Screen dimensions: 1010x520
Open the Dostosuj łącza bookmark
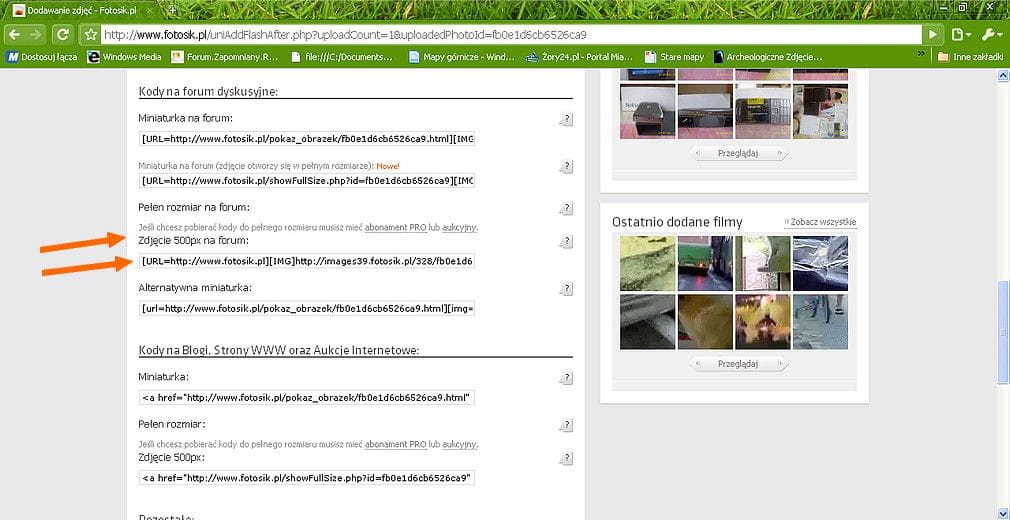(43, 57)
